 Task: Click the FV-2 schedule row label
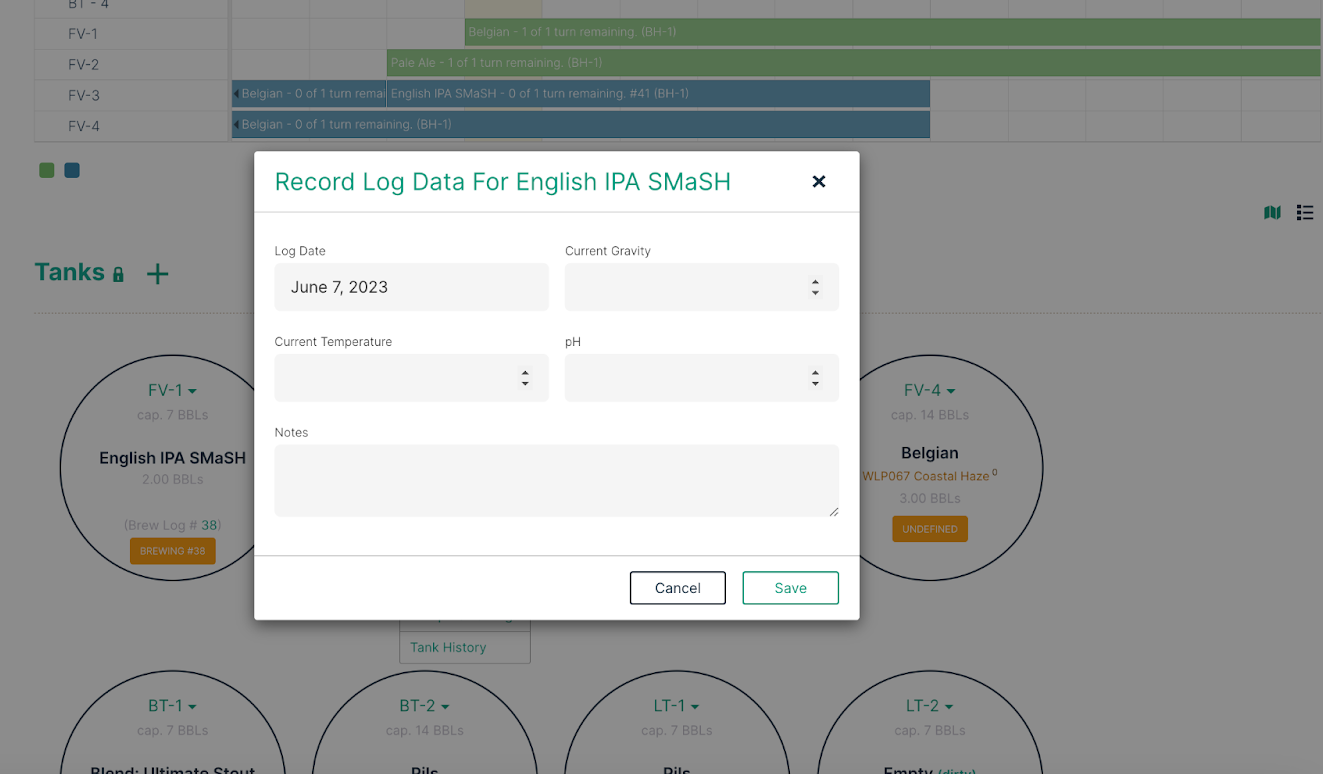pos(83,65)
